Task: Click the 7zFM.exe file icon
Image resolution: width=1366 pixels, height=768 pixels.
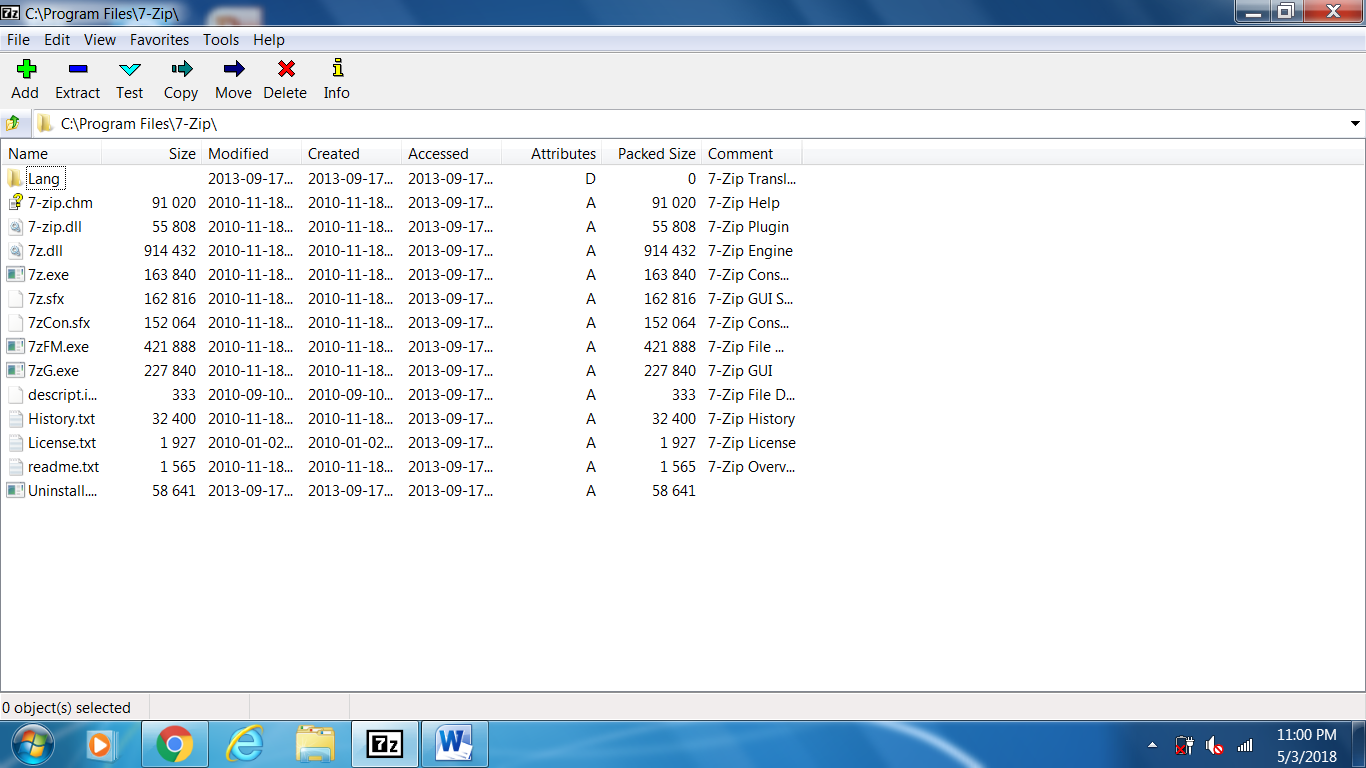Action: [14, 347]
